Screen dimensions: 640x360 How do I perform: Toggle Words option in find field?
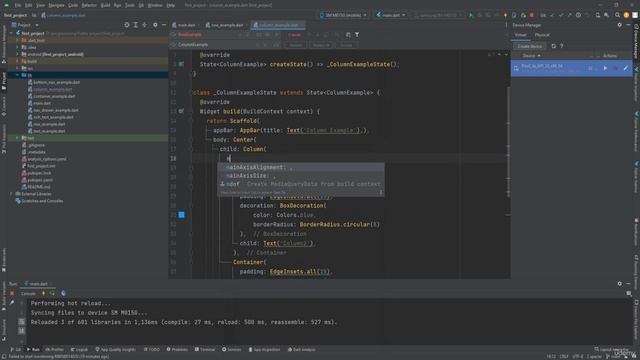(268, 35)
